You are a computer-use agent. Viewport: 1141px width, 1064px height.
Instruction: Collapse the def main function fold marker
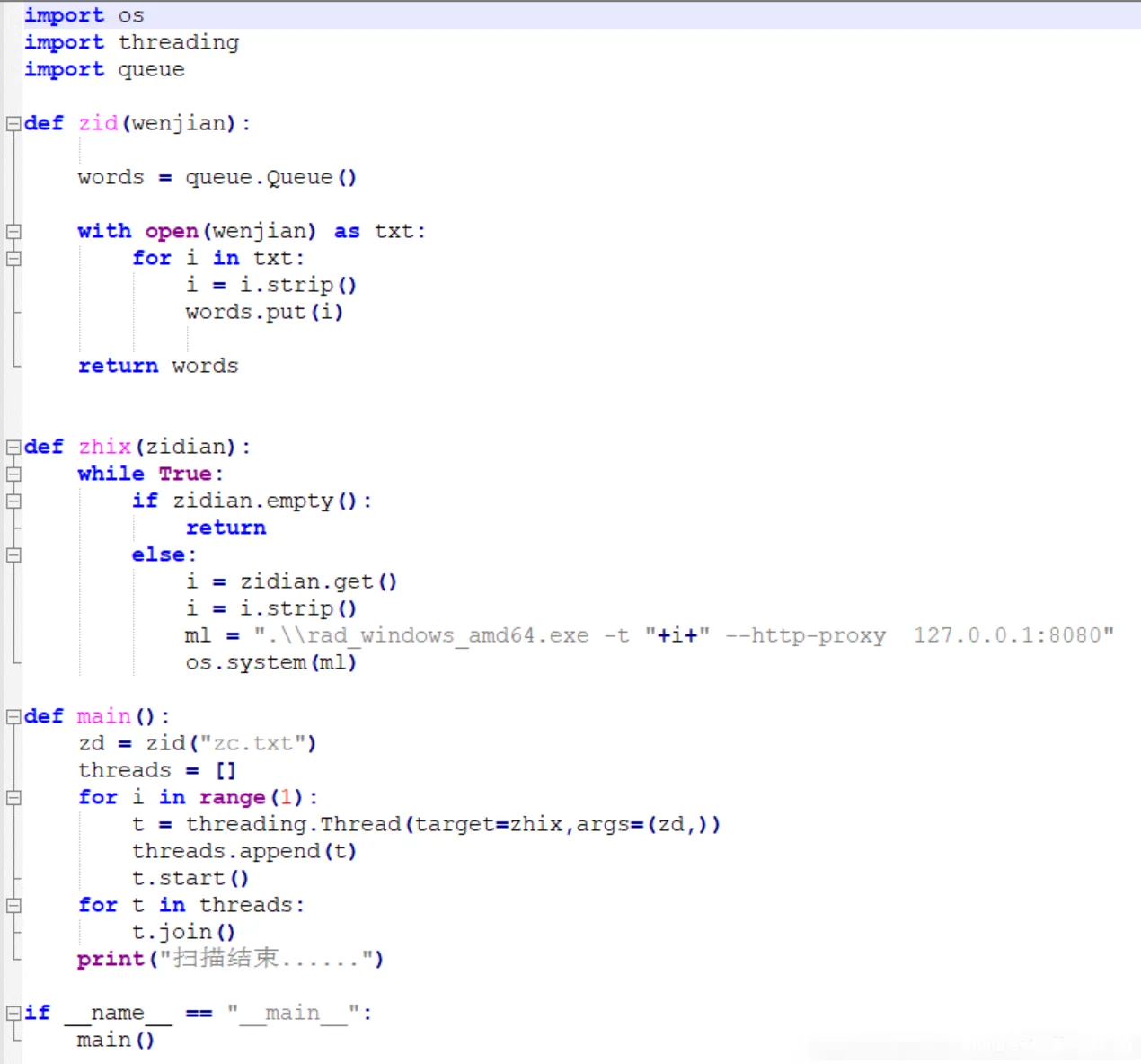pos(13,717)
